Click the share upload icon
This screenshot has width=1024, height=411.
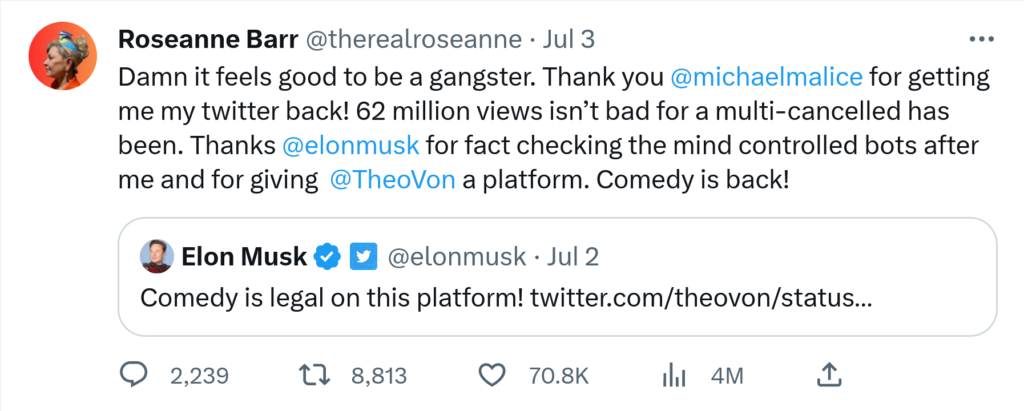828,374
